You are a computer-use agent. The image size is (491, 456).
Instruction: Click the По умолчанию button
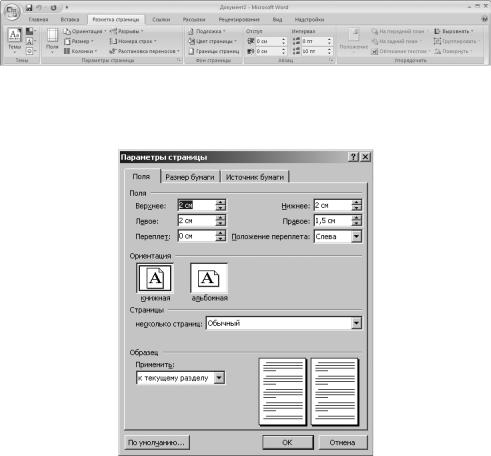pyautogui.click(x=156, y=443)
